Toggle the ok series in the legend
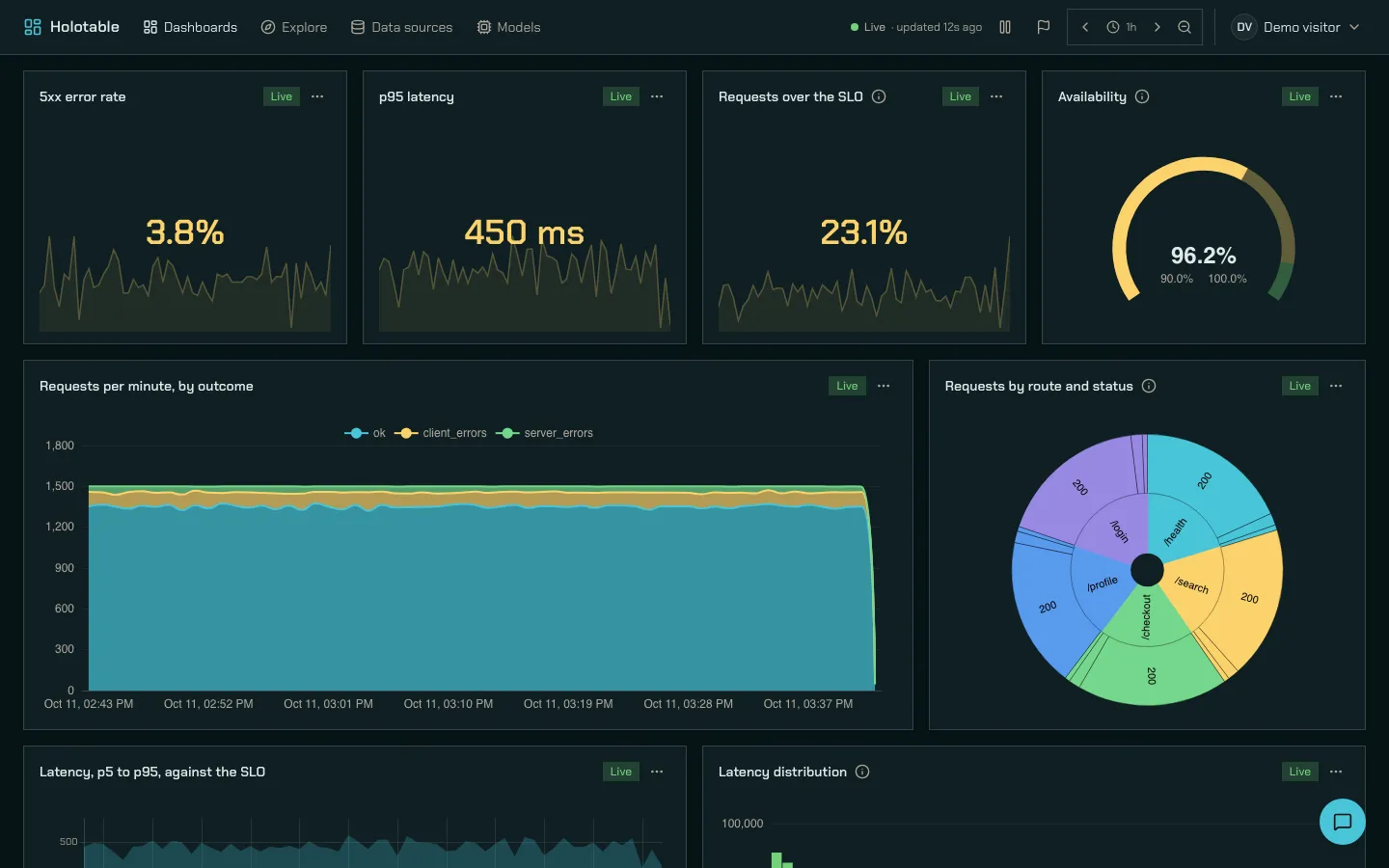This screenshot has height=868, width=1389. 365,433
